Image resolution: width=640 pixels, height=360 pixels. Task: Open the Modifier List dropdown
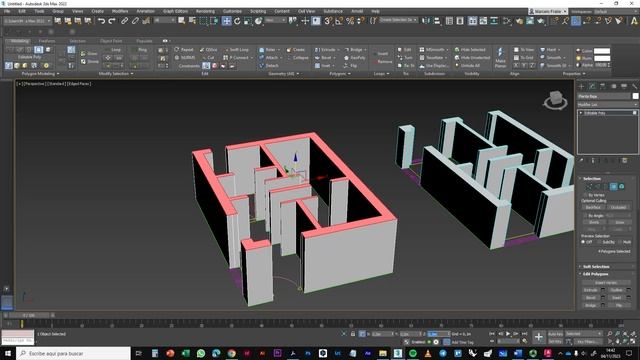click(607, 104)
